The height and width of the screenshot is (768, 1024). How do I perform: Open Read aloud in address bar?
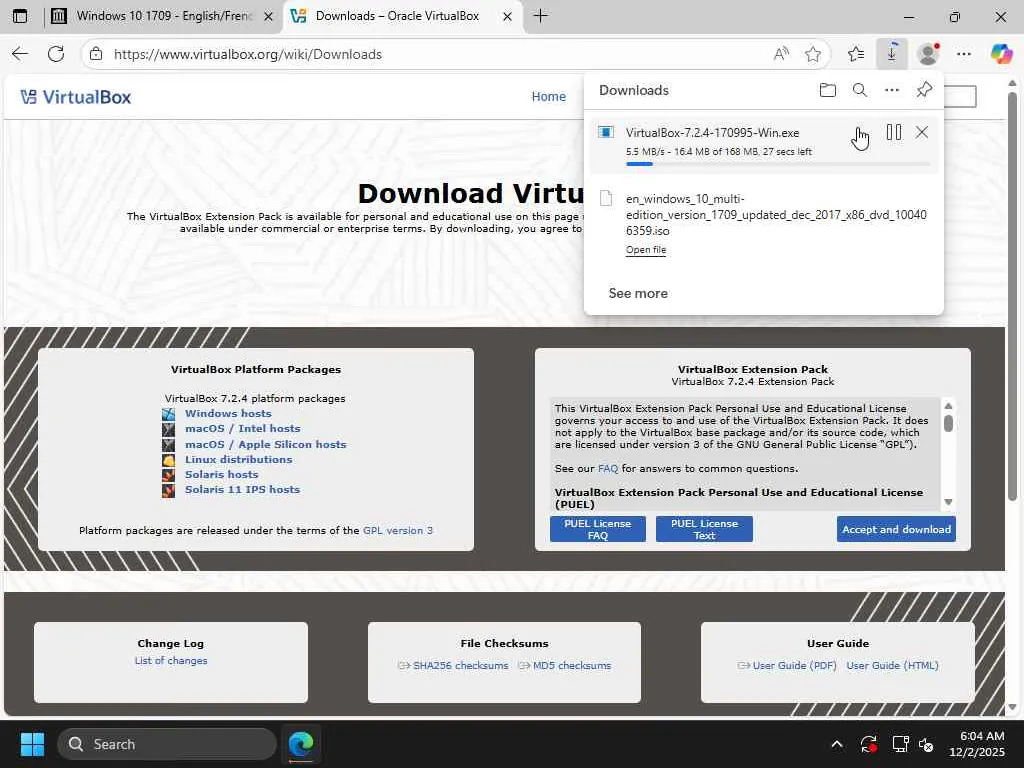[781, 54]
